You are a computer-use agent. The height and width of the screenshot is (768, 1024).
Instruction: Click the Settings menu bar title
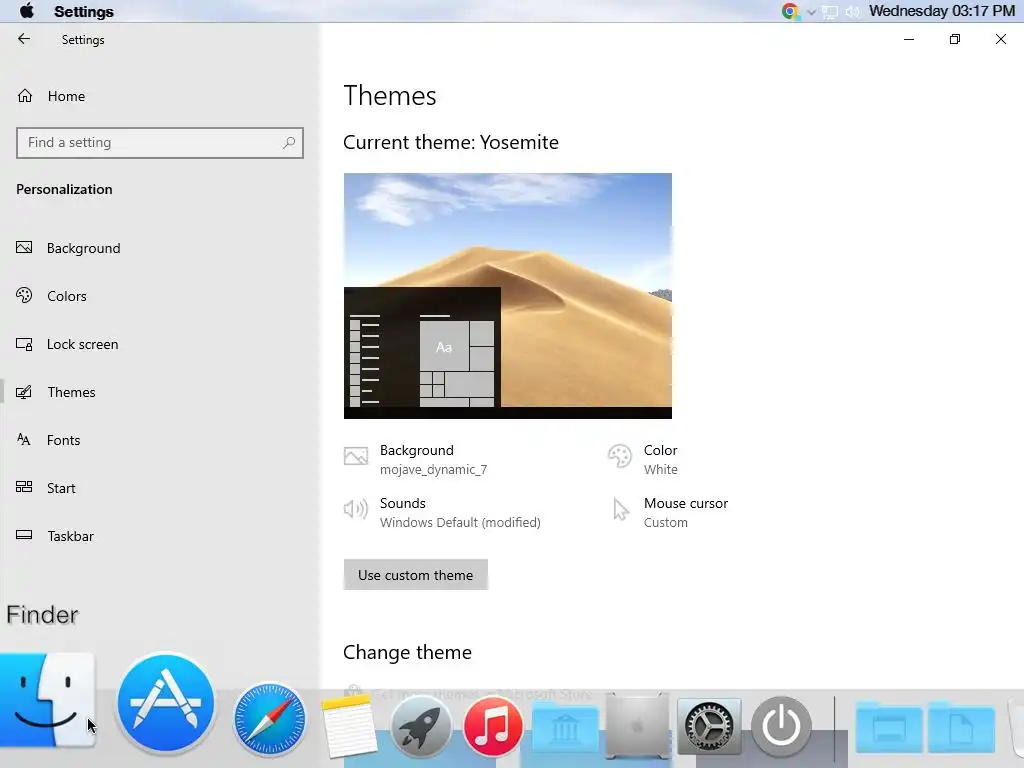[84, 12]
